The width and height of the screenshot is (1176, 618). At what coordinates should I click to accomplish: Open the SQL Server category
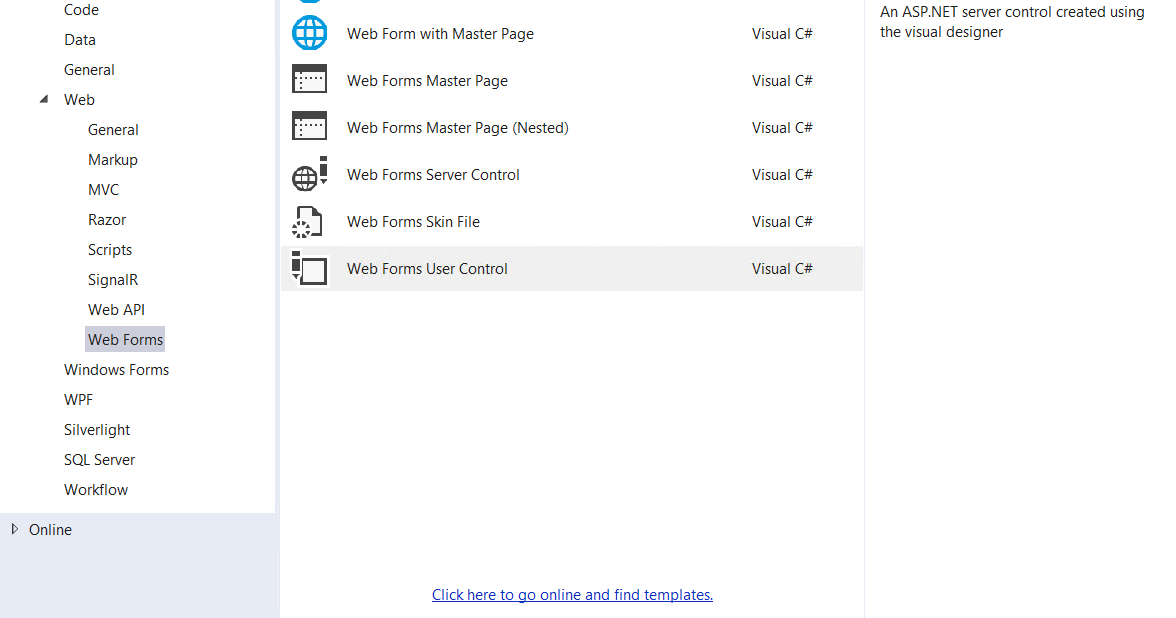pyautogui.click(x=99, y=460)
